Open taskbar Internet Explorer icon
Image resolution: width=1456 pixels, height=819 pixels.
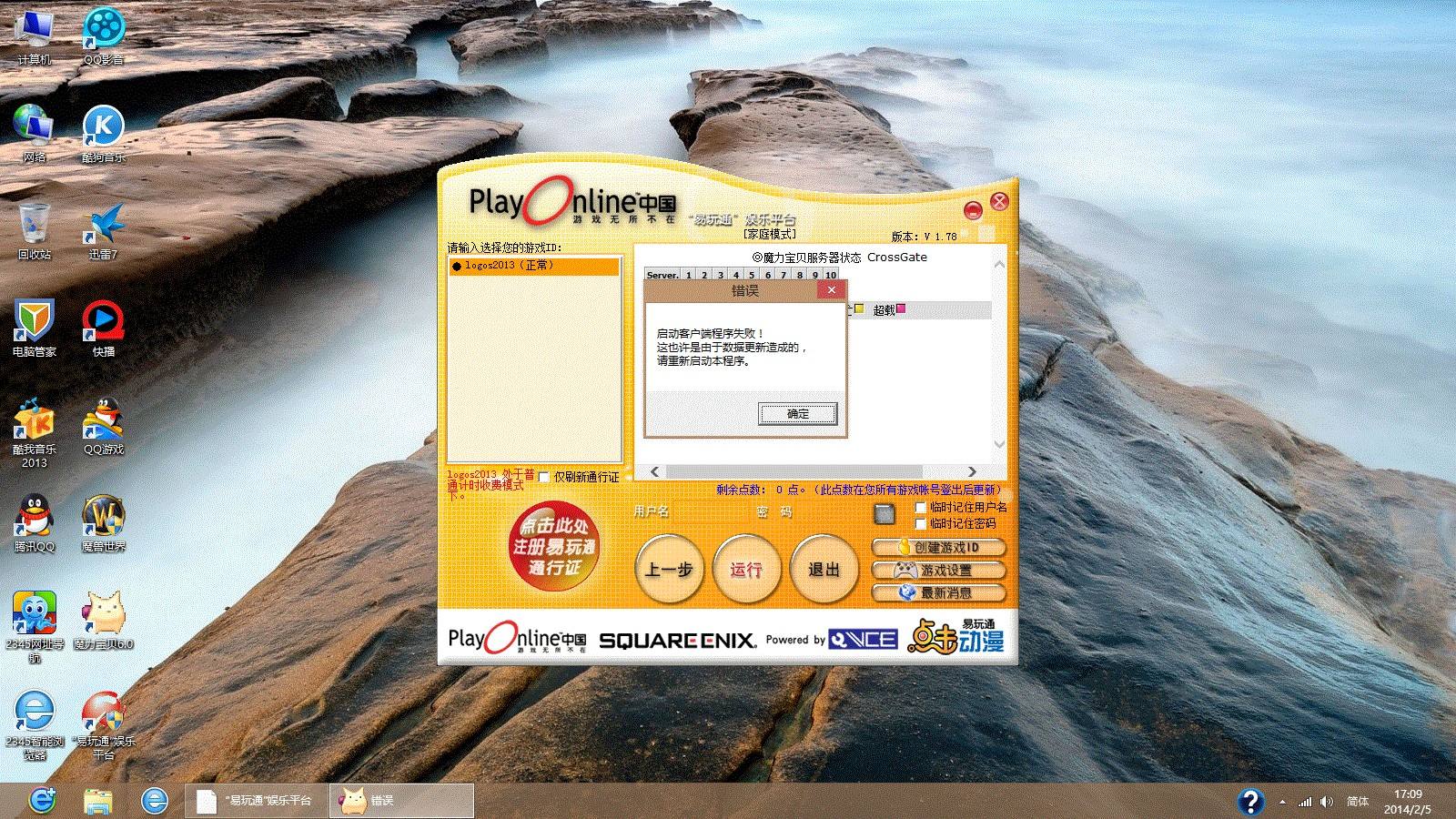155,801
